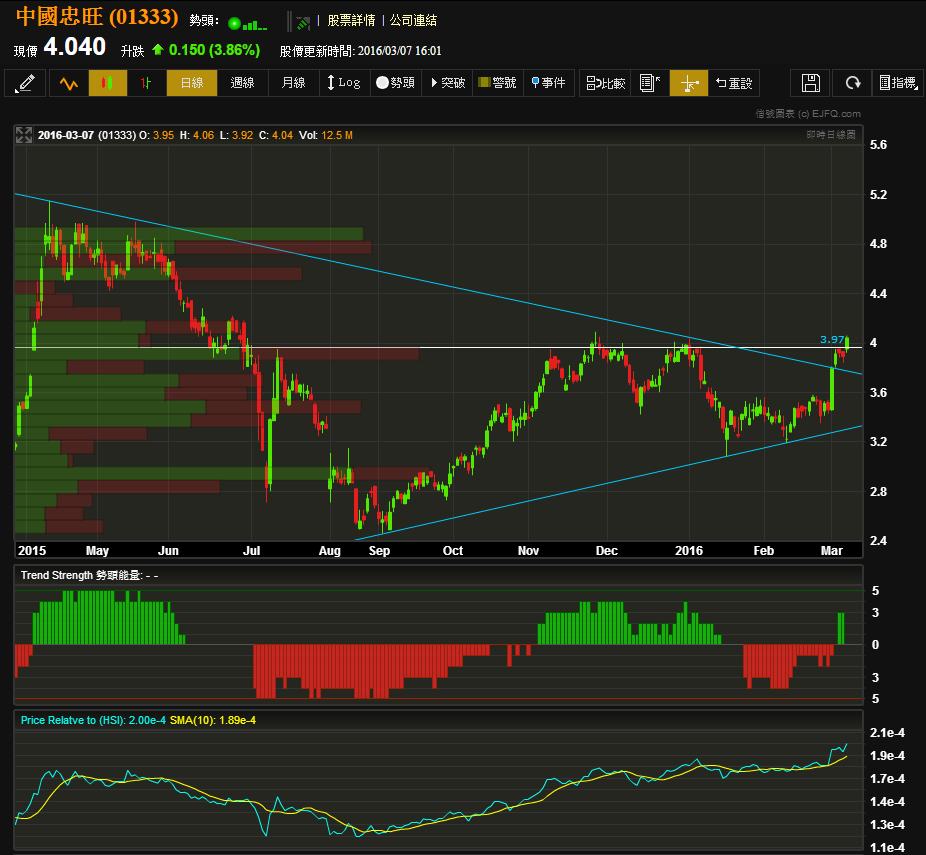Screen dimensions: 926x855
Task: Toggle the 勢頭 momentum overlay
Action: (395, 83)
